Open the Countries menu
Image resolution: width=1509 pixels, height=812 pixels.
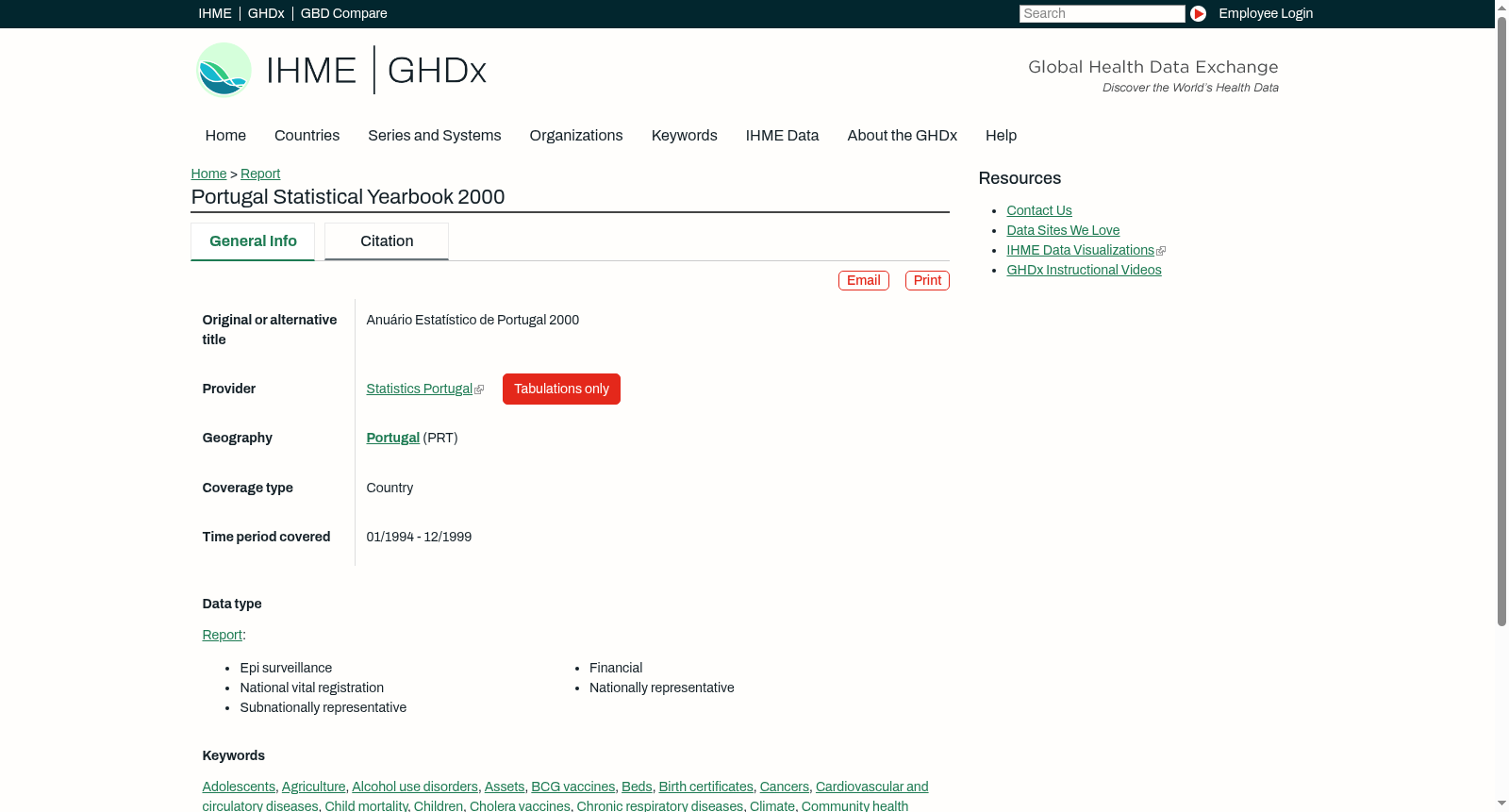coord(307,135)
